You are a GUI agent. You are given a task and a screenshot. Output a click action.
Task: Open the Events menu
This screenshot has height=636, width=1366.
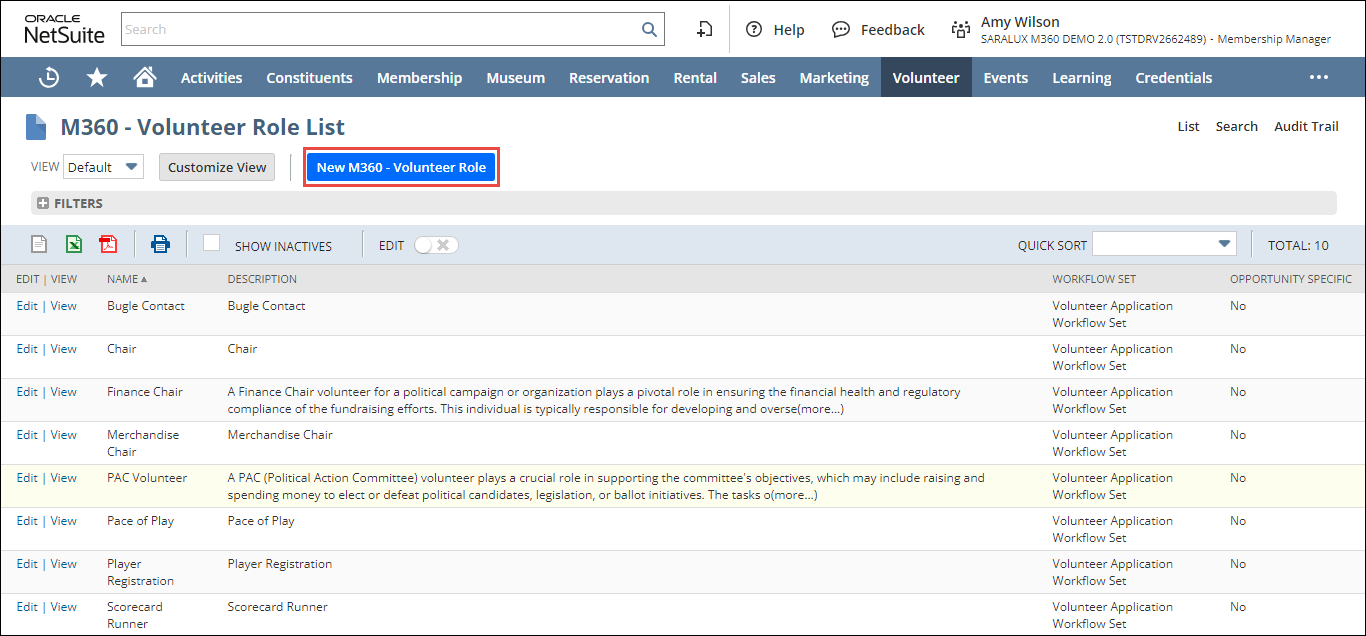pos(1005,78)
